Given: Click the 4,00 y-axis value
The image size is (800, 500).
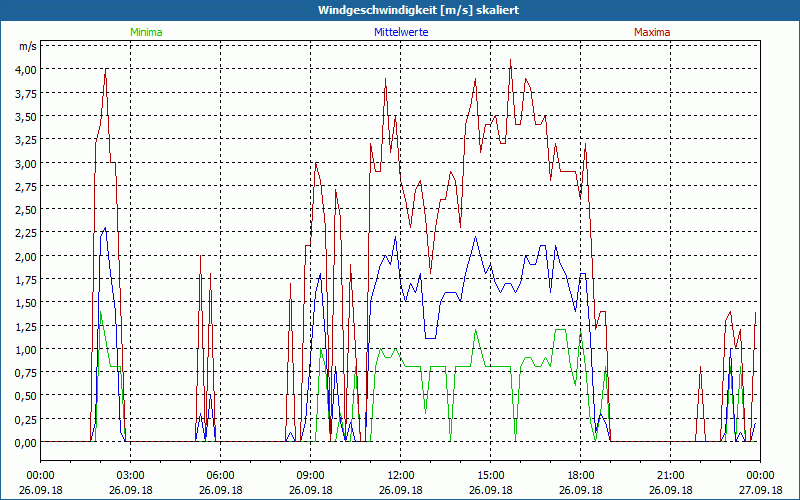Looking at the screenshot, I should [26, 70].
